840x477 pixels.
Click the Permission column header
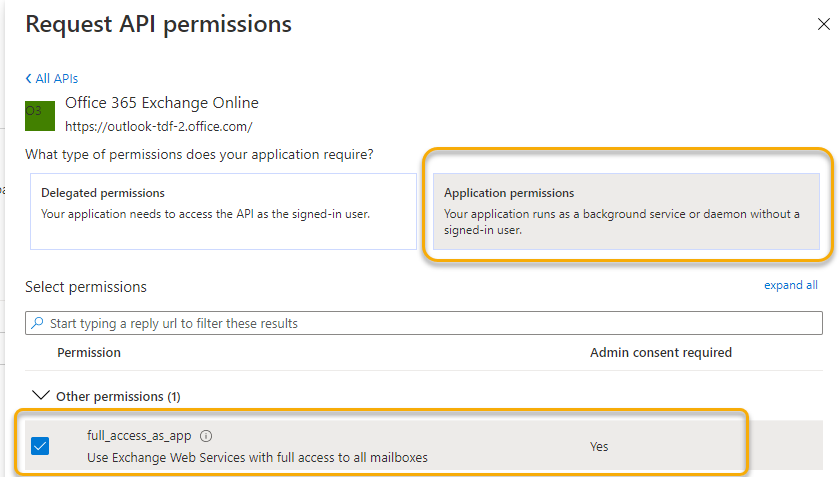click(x=89, y=353)
